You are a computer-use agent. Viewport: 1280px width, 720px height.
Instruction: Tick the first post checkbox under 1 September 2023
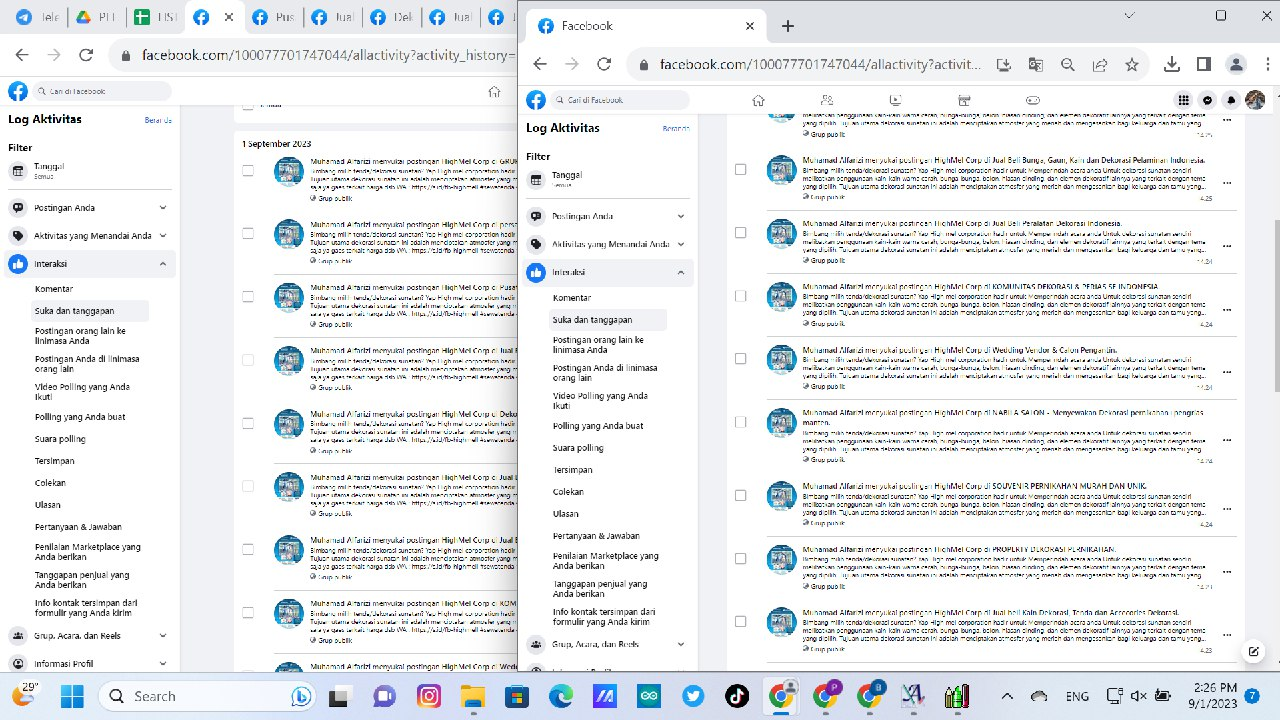point(248,171)
